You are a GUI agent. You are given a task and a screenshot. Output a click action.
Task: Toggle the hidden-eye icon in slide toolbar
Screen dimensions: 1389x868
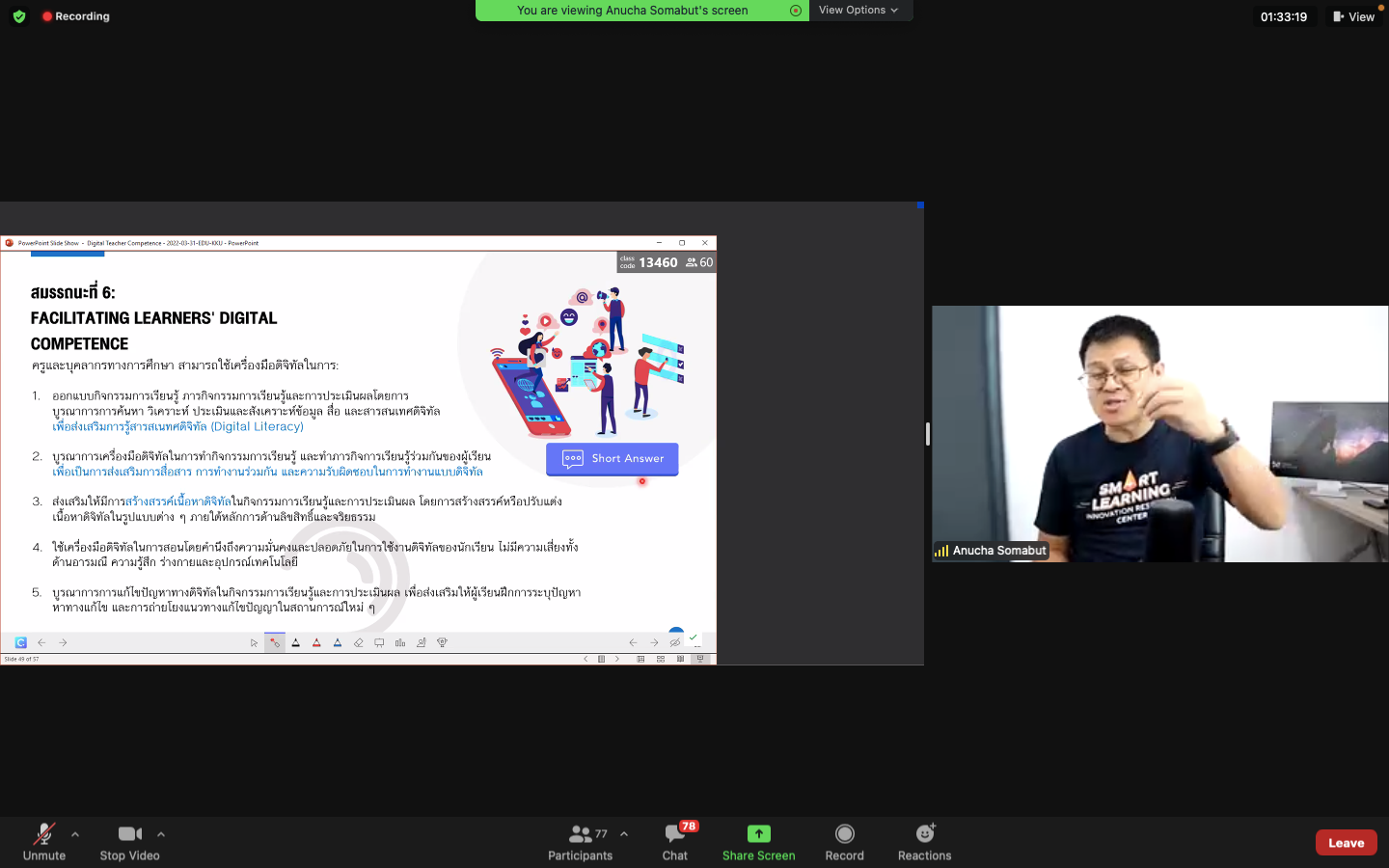coord(675,643)
